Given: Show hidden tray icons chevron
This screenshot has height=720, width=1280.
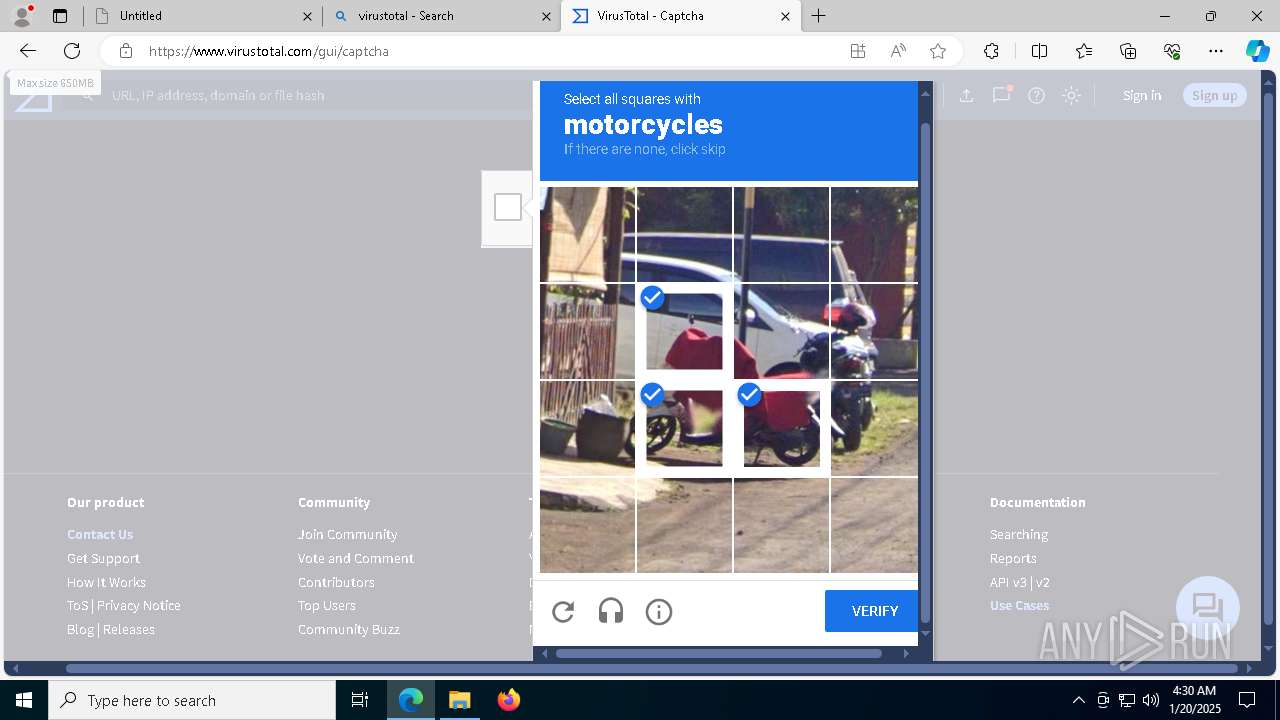Looking at the screenshot, I should point(1078,700).
